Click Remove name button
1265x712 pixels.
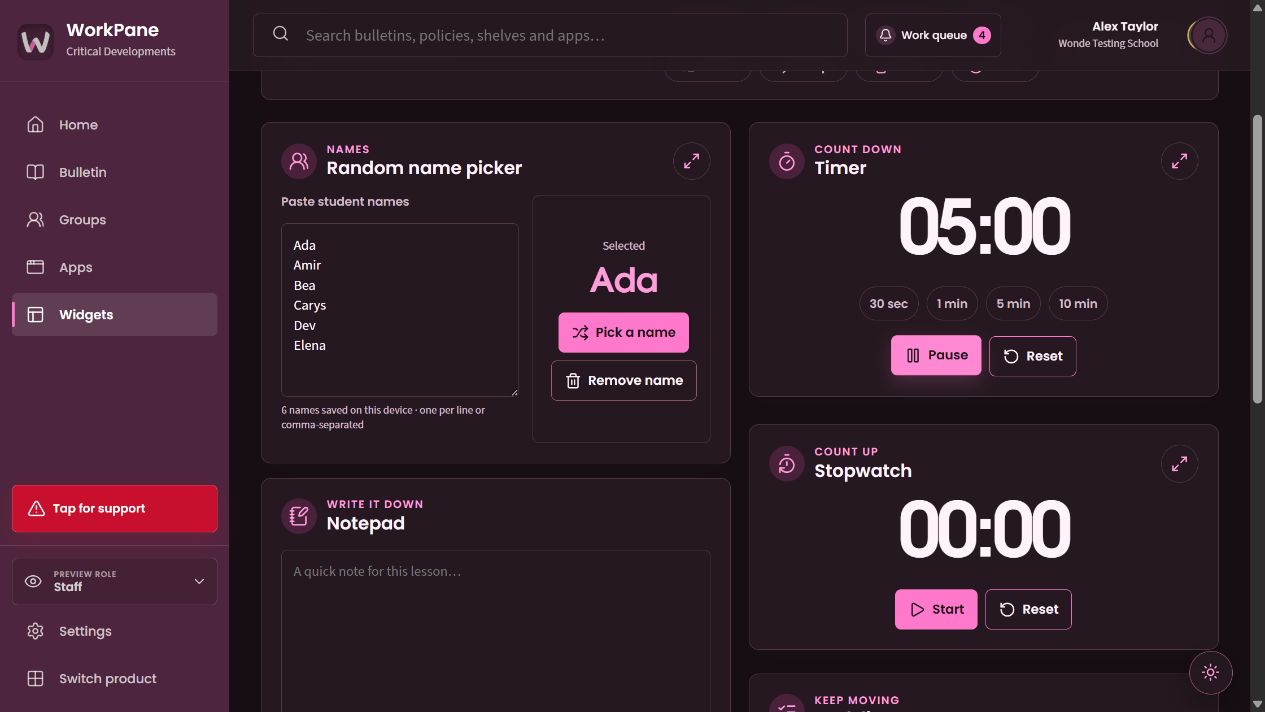[623, 380]
